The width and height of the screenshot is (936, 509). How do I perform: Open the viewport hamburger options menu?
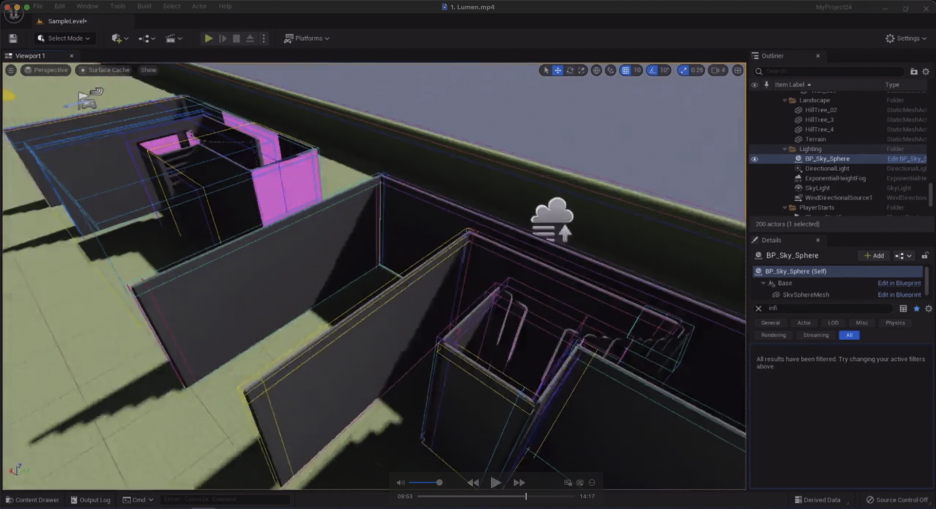(x=11, y=70)
